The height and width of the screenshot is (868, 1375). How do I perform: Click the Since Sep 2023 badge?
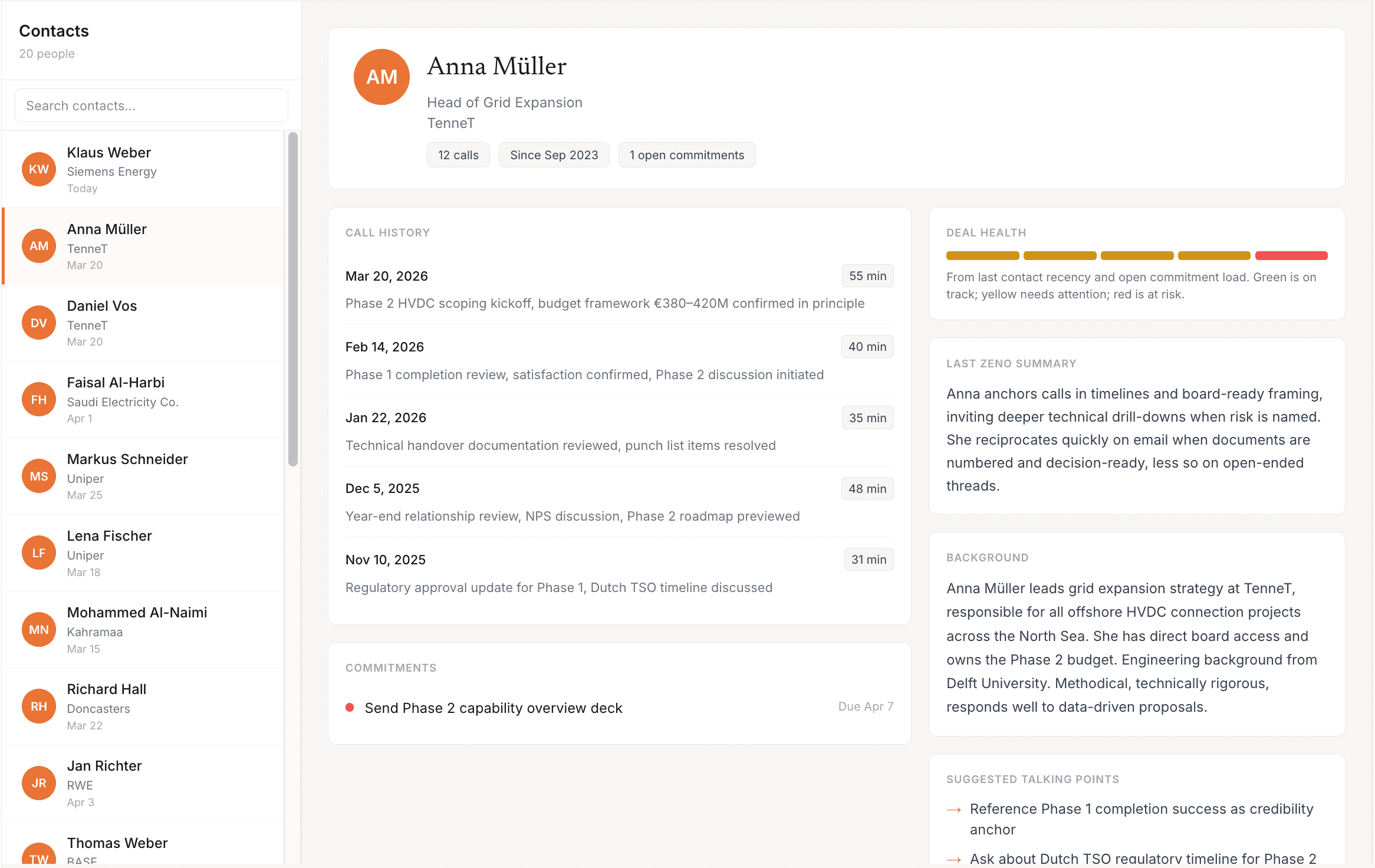click(x=554, y=155)
